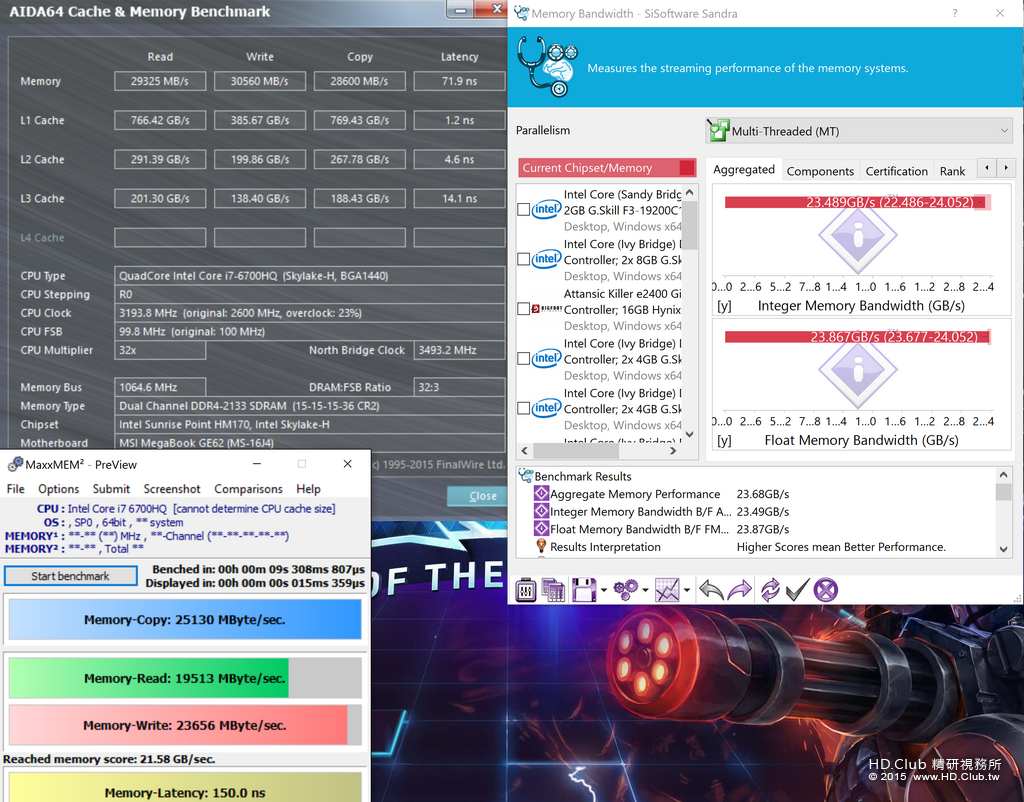Click the tabs scroll-right arrow in Sandra
Screen dimensions: 1024x802
(1006, 168)
